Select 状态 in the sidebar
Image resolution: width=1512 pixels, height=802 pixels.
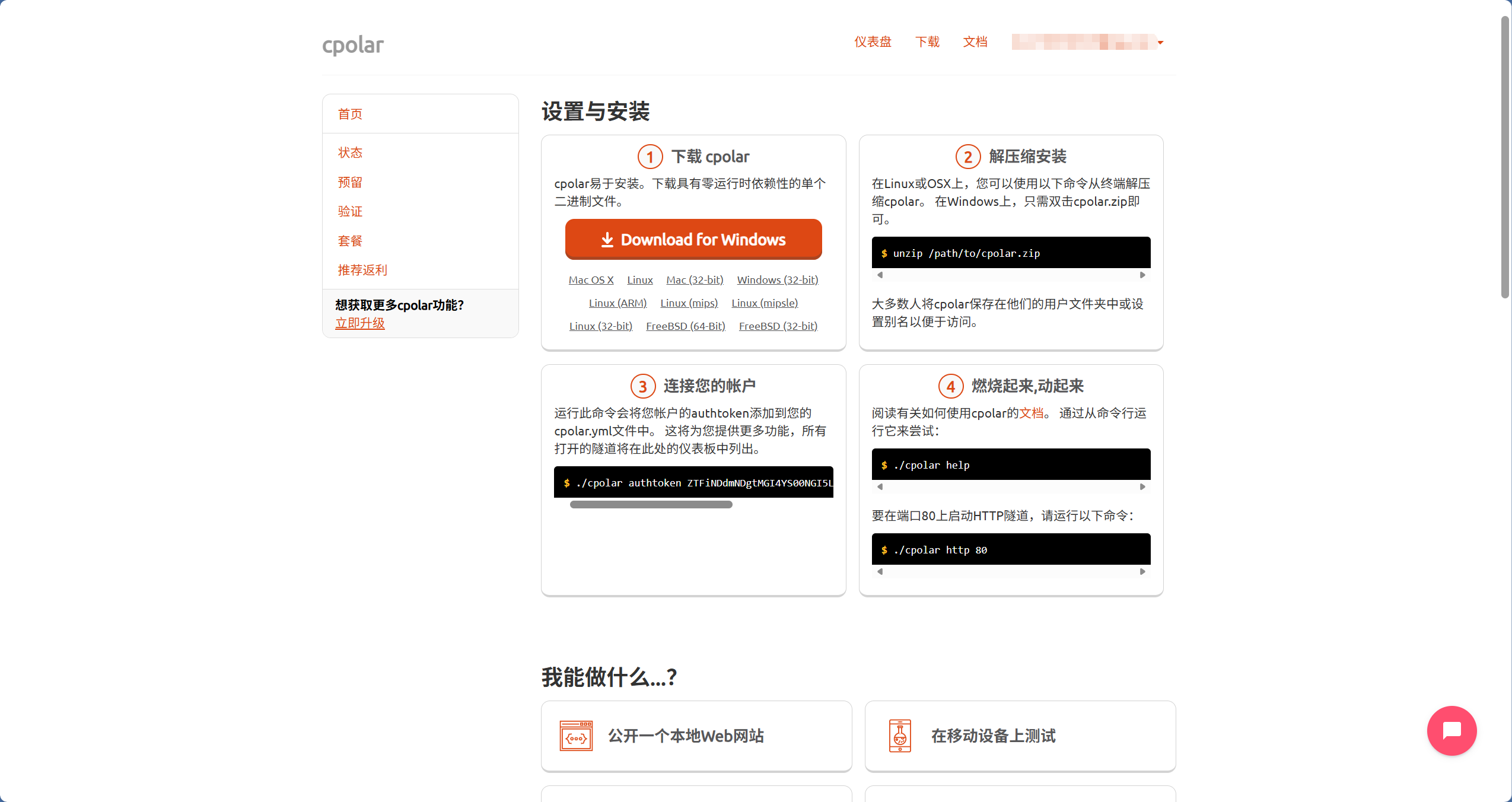click(x=350, y=153)
